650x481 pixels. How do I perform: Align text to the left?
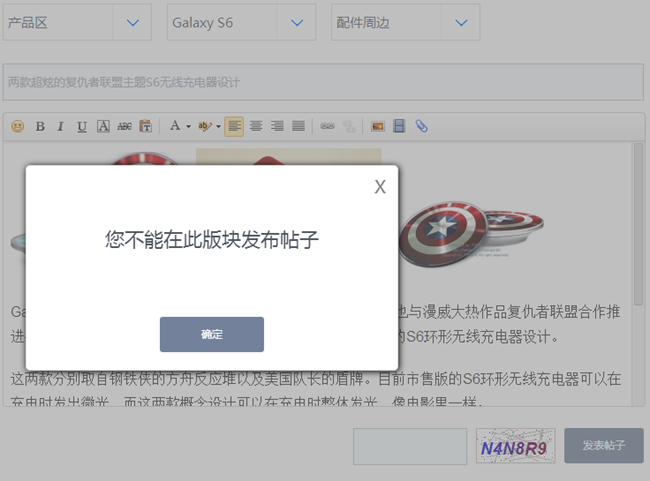tap(234, 126)
